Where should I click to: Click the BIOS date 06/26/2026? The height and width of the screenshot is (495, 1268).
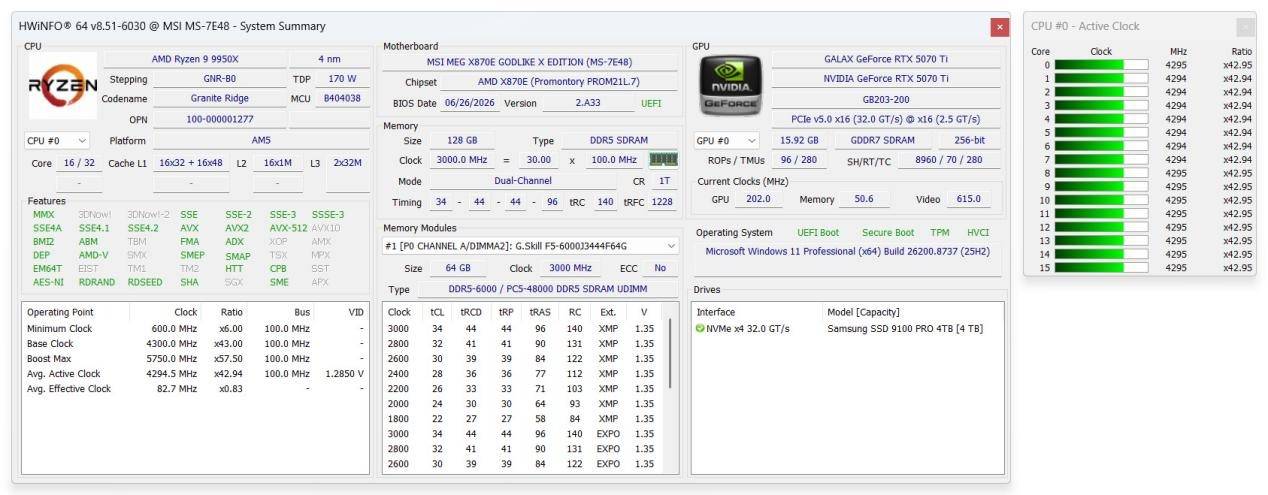[471, 103]
